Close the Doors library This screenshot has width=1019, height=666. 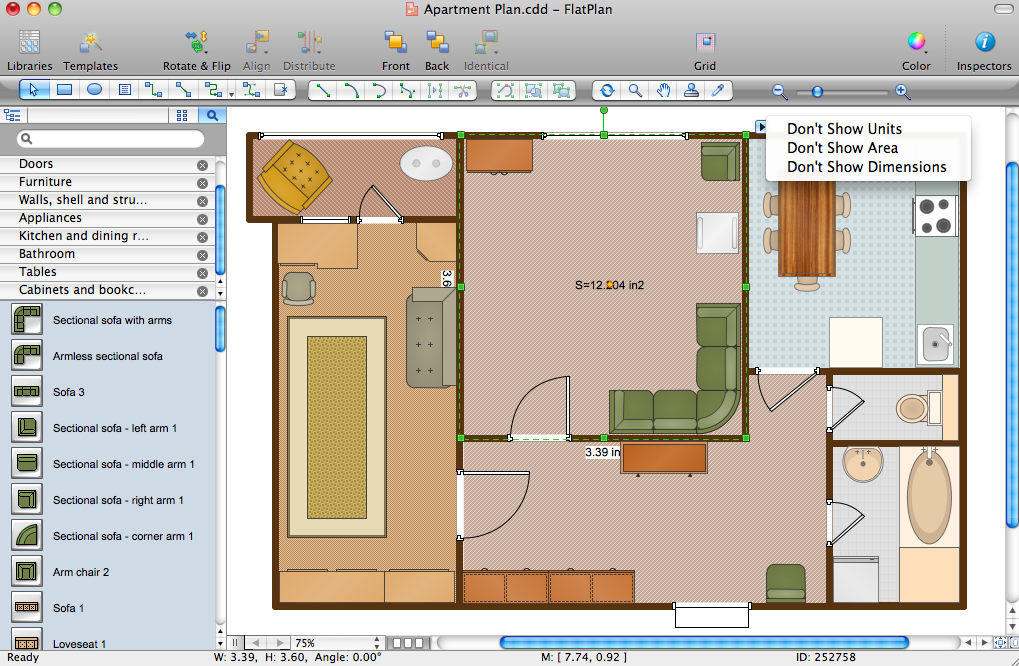202,165
